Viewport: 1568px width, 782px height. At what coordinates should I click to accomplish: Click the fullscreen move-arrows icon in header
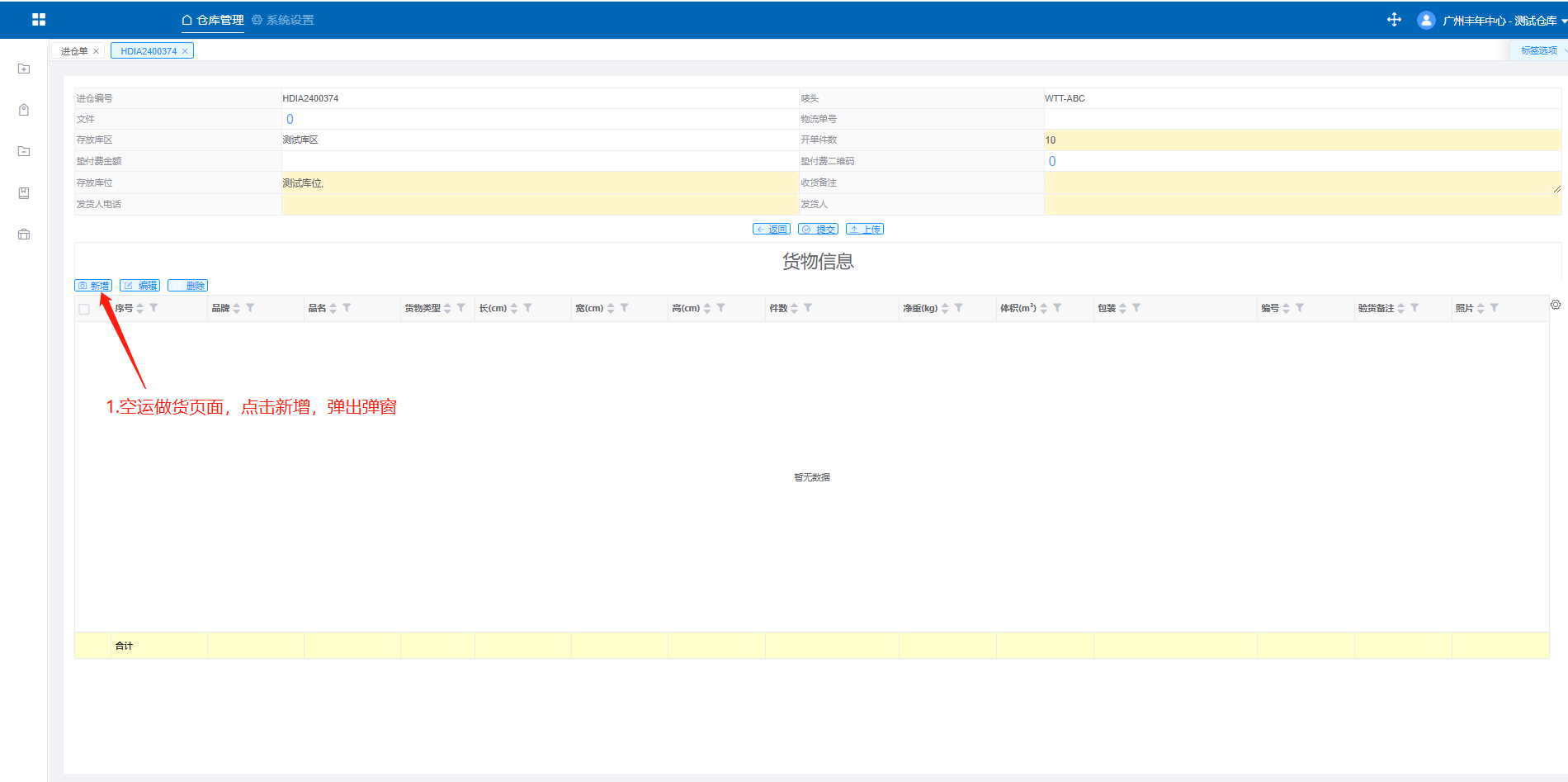tap(1394, 20)
